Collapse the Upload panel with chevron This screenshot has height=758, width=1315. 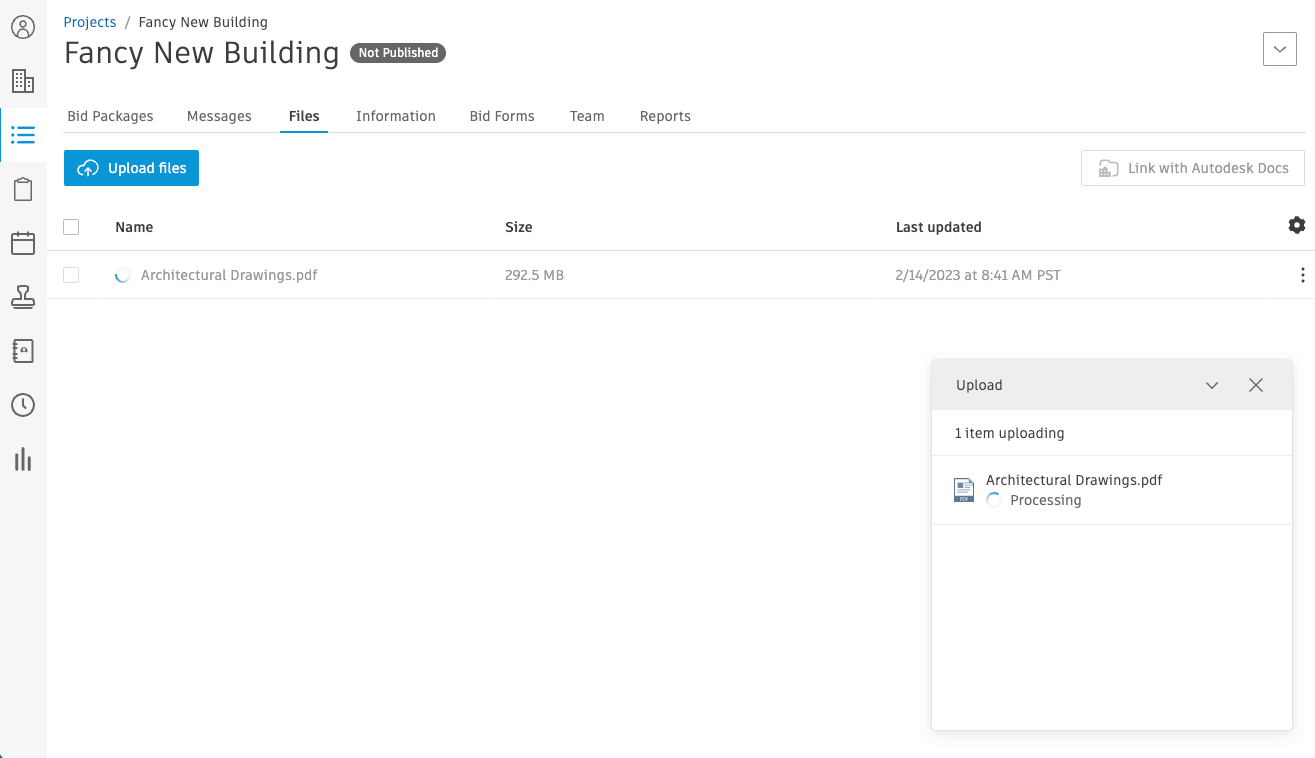(x=1212, y=385)
